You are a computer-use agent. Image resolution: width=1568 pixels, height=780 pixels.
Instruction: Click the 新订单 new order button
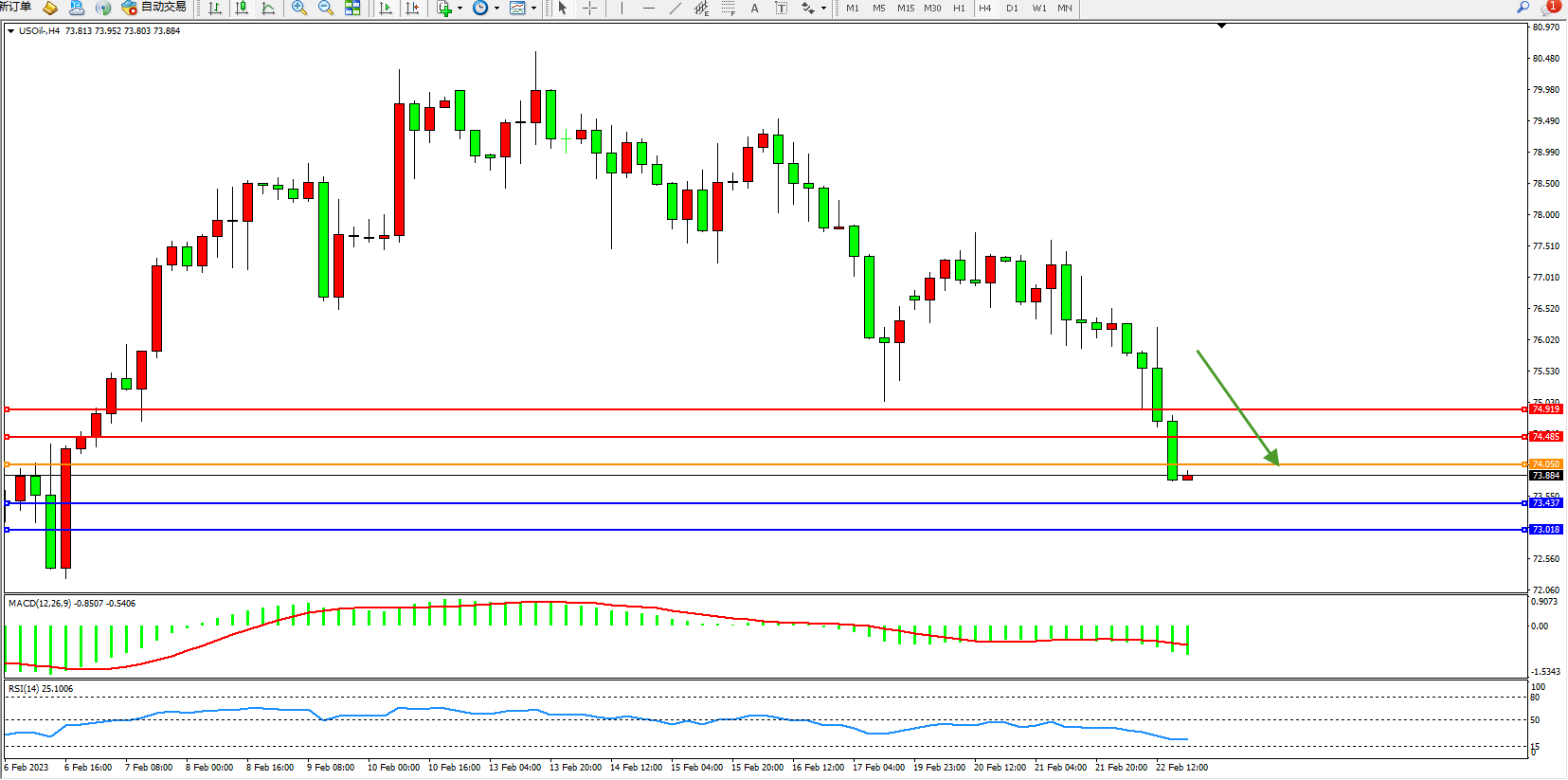pyautogui.click(x=15, y=8)
